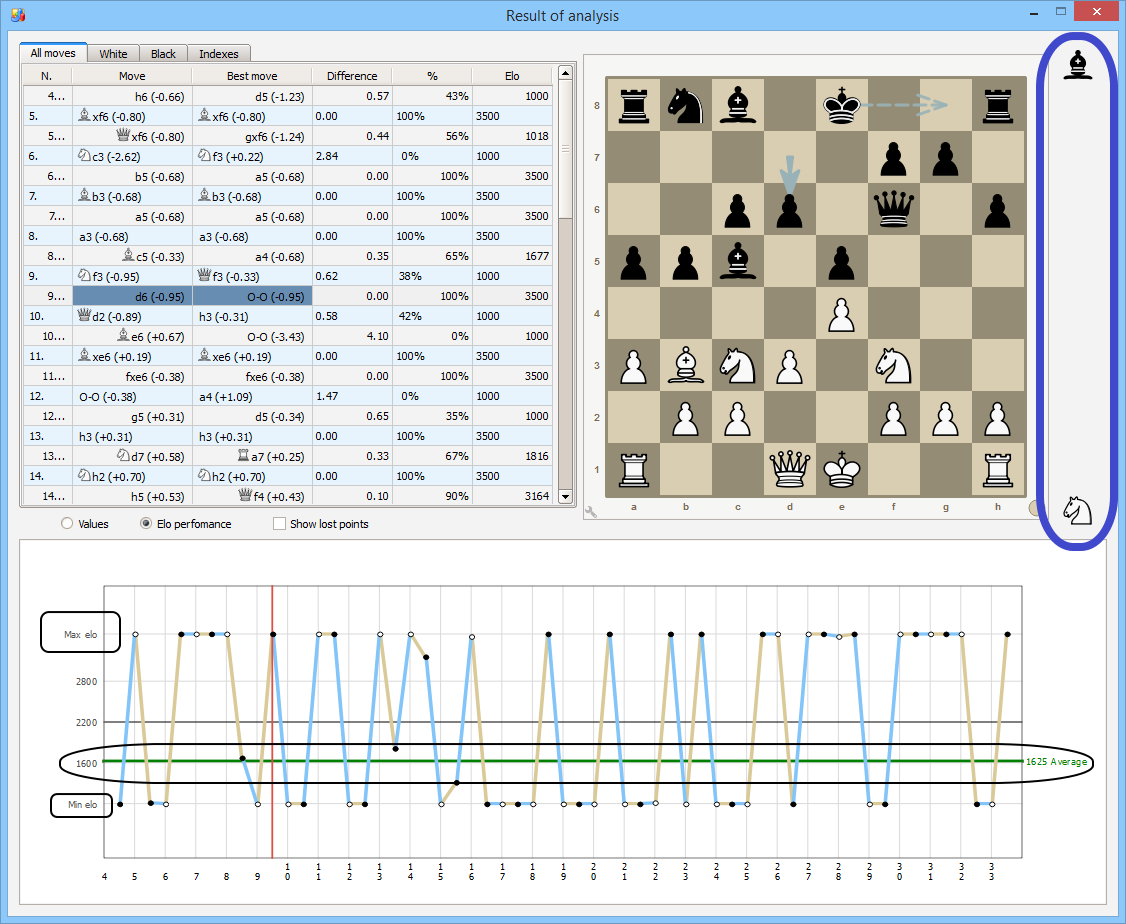Click the N. column header
This screenshot has width=1126, height=924.
tap(47, 76)
